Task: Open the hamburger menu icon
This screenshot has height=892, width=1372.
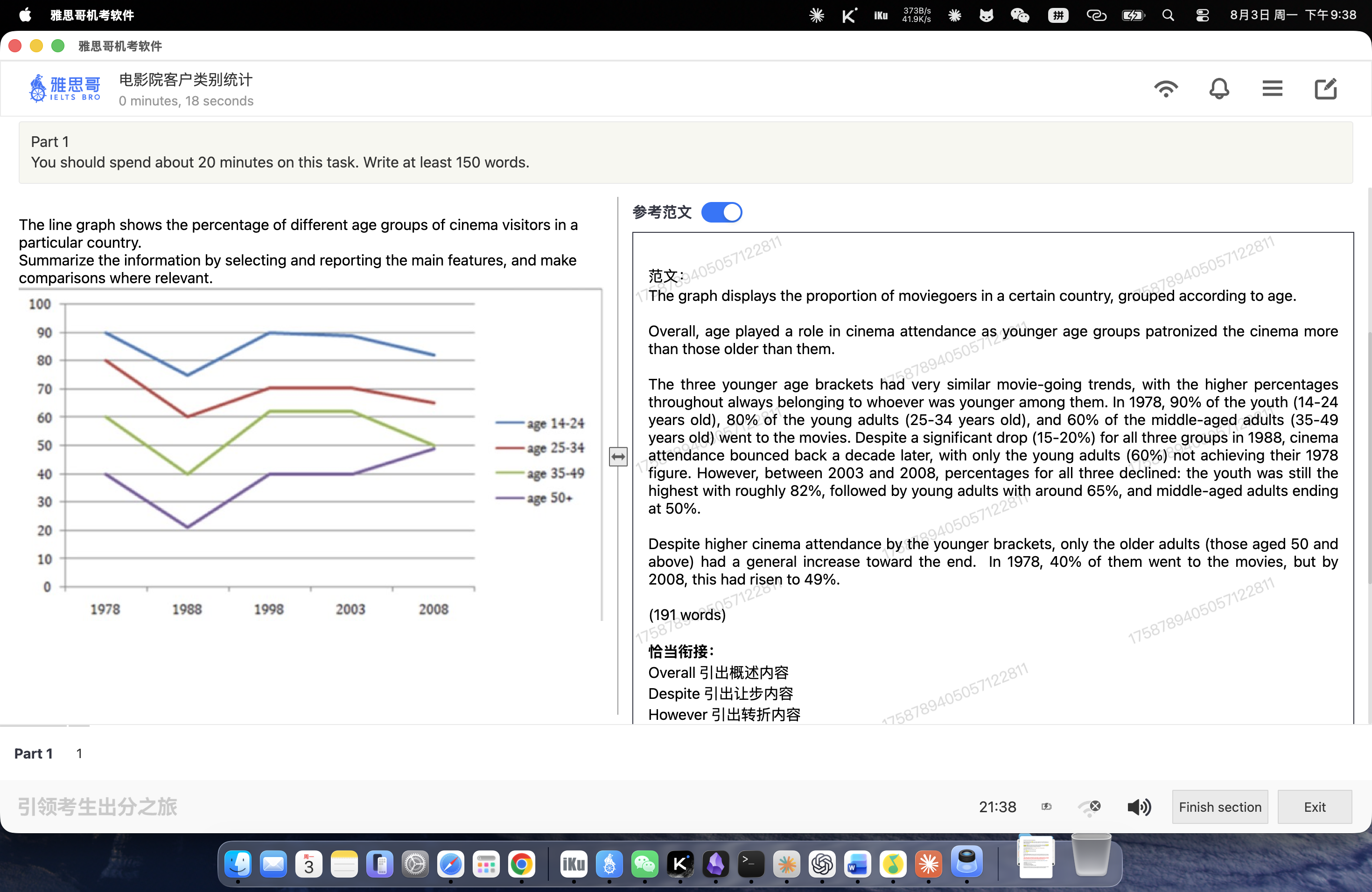Action: click(1272, 89)
